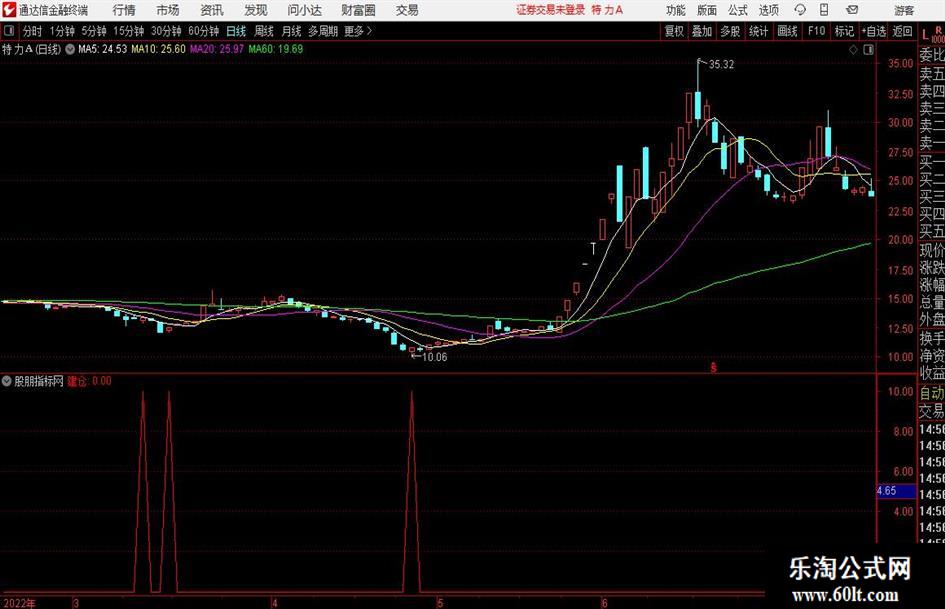Click the 统计 statistics button
The width and height of the screenshot is (945, 609).
(758, 31)
